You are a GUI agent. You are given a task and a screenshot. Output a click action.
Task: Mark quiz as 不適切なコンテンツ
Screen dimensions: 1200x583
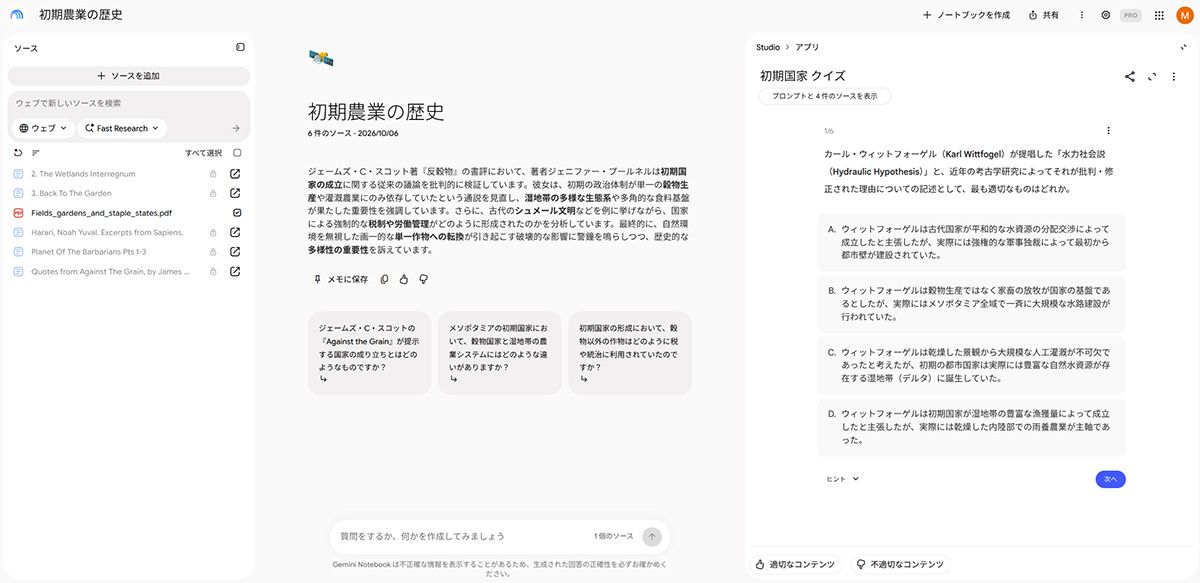(x=900, y=565)
